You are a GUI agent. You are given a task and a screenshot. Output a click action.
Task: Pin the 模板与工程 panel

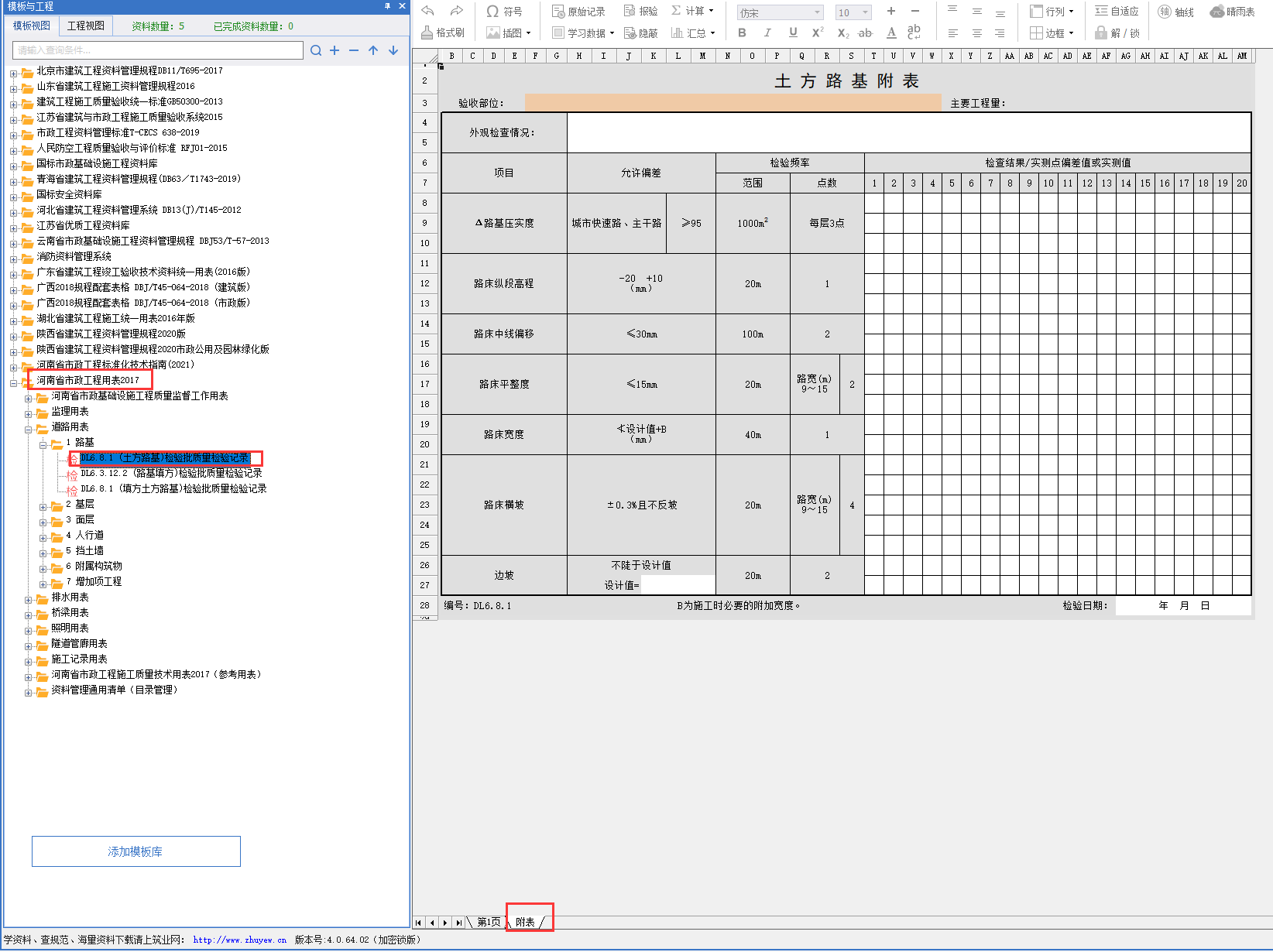click(387, 6)
